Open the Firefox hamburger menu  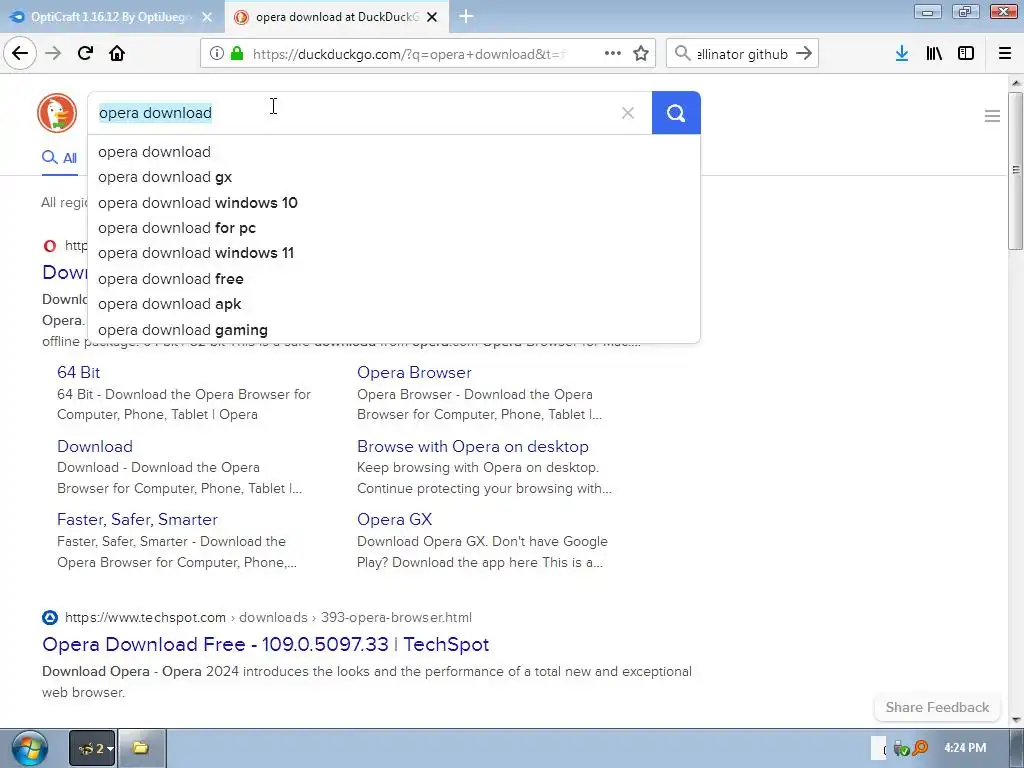(x=1005, y=54)
